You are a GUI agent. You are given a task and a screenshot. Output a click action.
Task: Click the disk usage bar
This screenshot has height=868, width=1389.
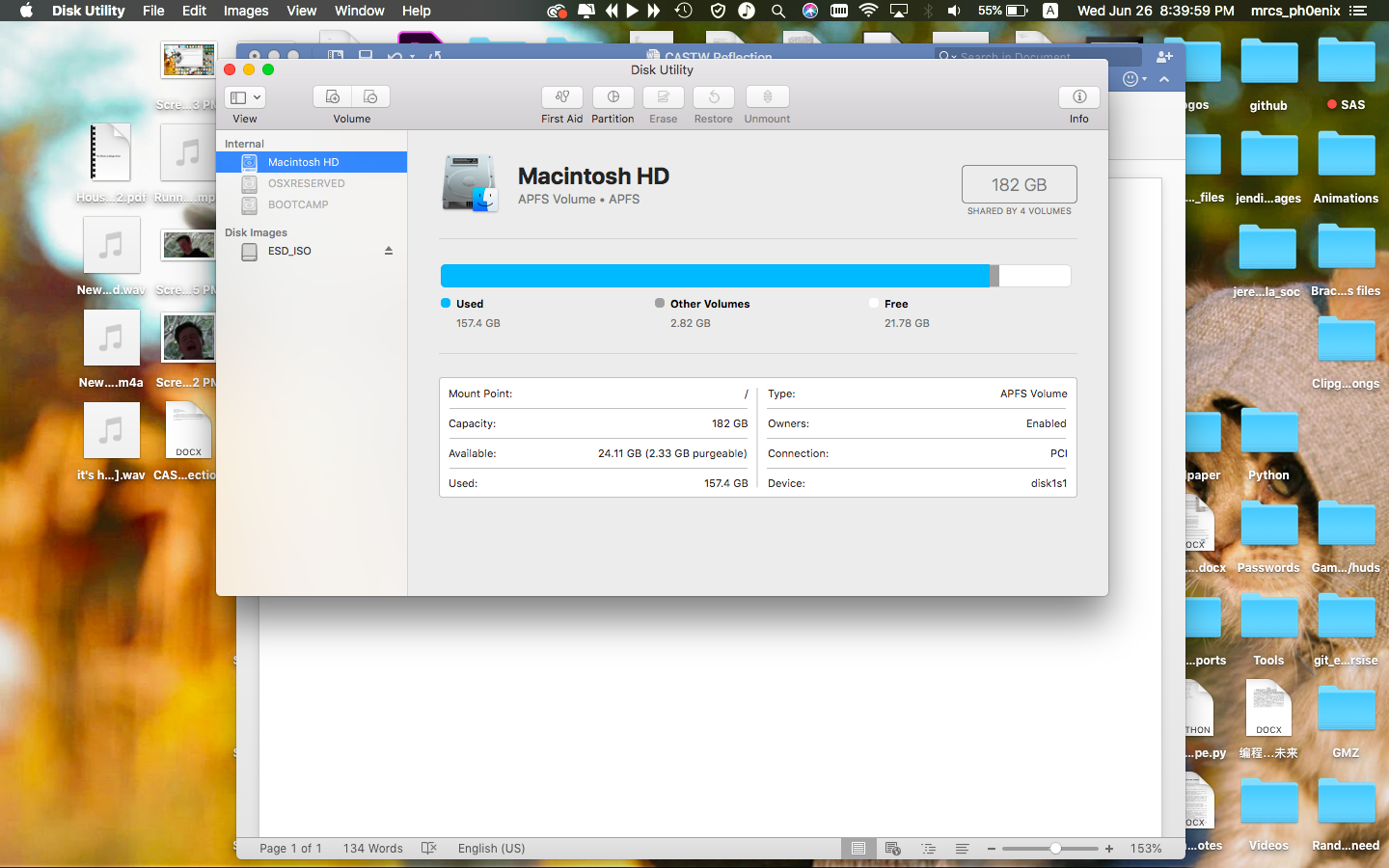(x=755, y=276)
